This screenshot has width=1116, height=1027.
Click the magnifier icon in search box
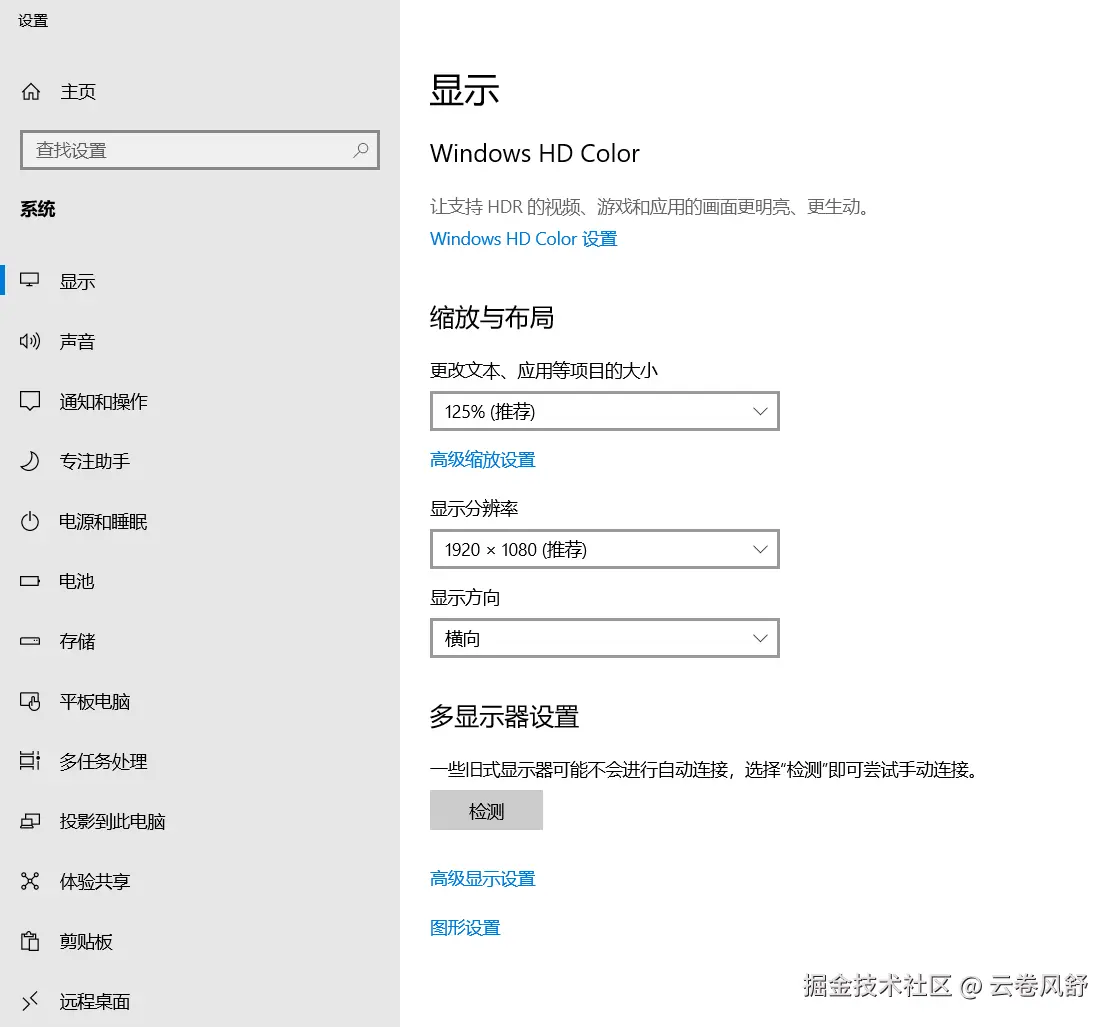click(x=361, y=150)
